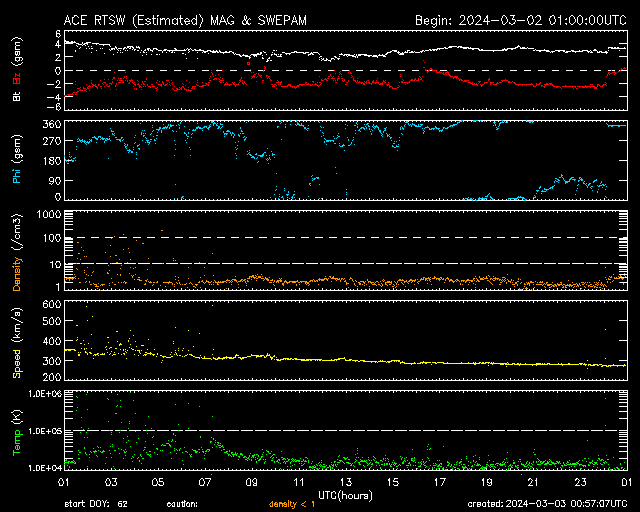This screenshot has width=640, height=512.
Task: Click the green Temp (K) axis label
Action: 17,430
